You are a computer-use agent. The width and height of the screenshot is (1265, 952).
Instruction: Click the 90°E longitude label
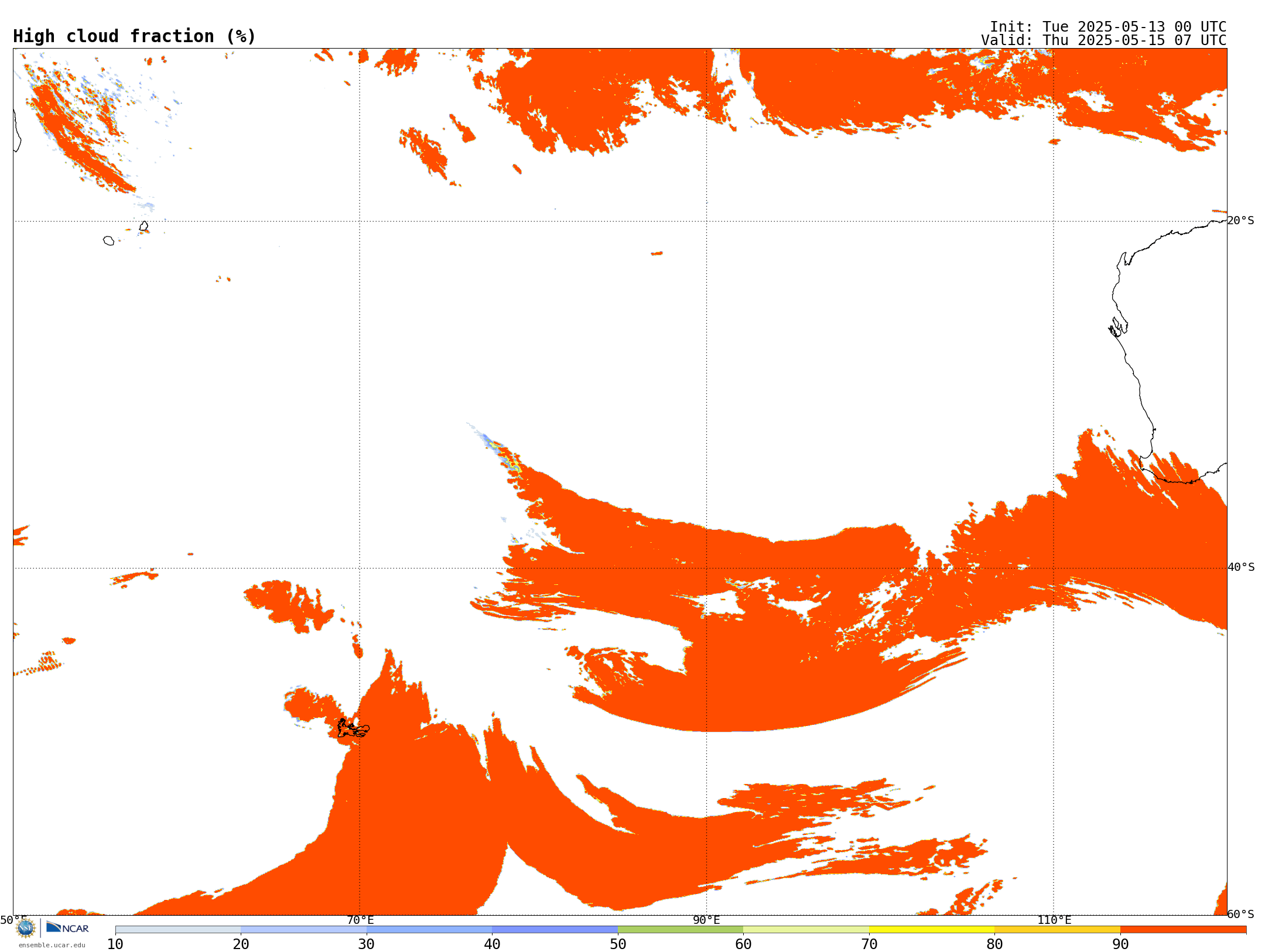(x=706, y=920)
